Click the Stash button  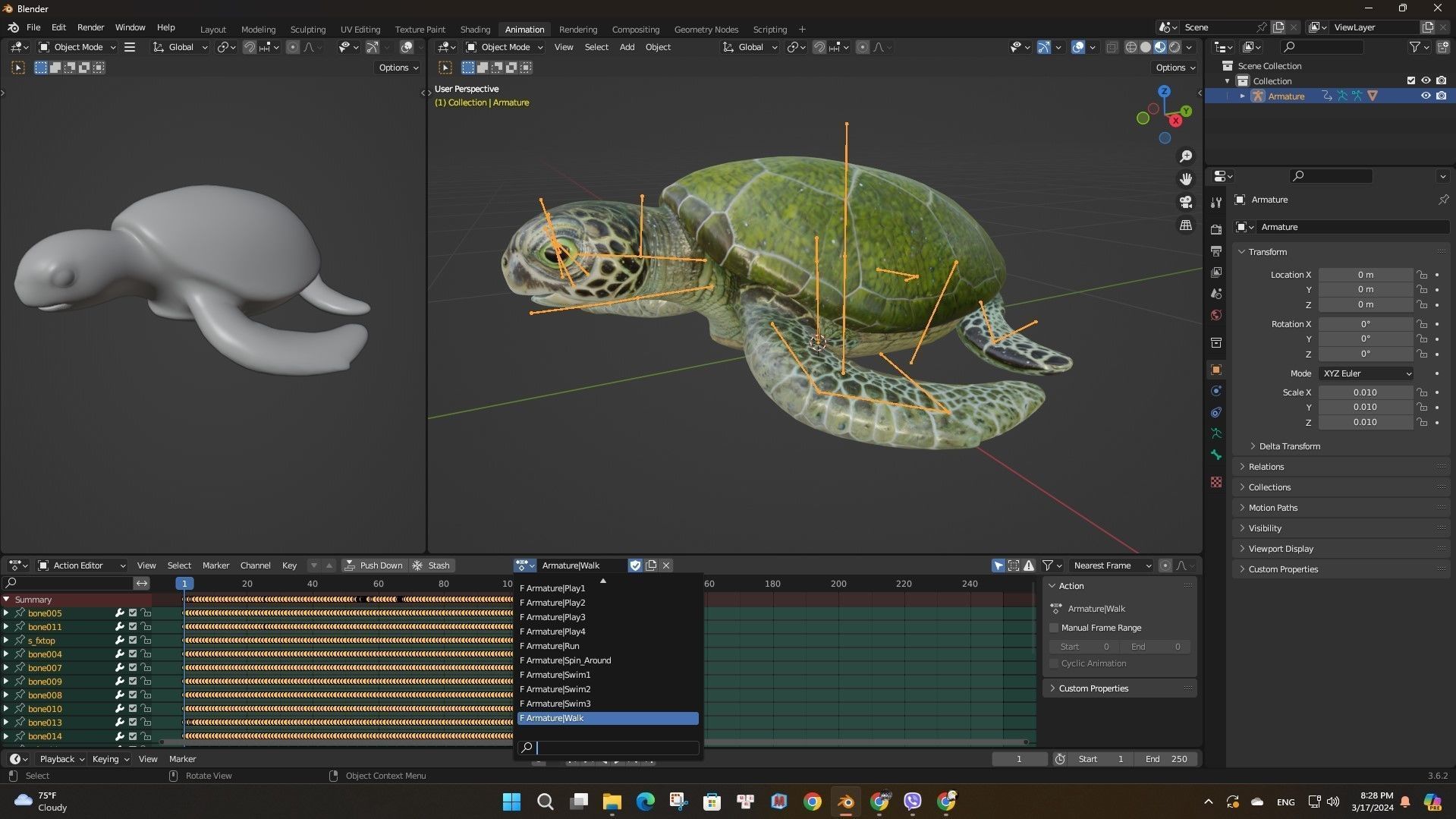pyautogui.click(x=431, y=565)
